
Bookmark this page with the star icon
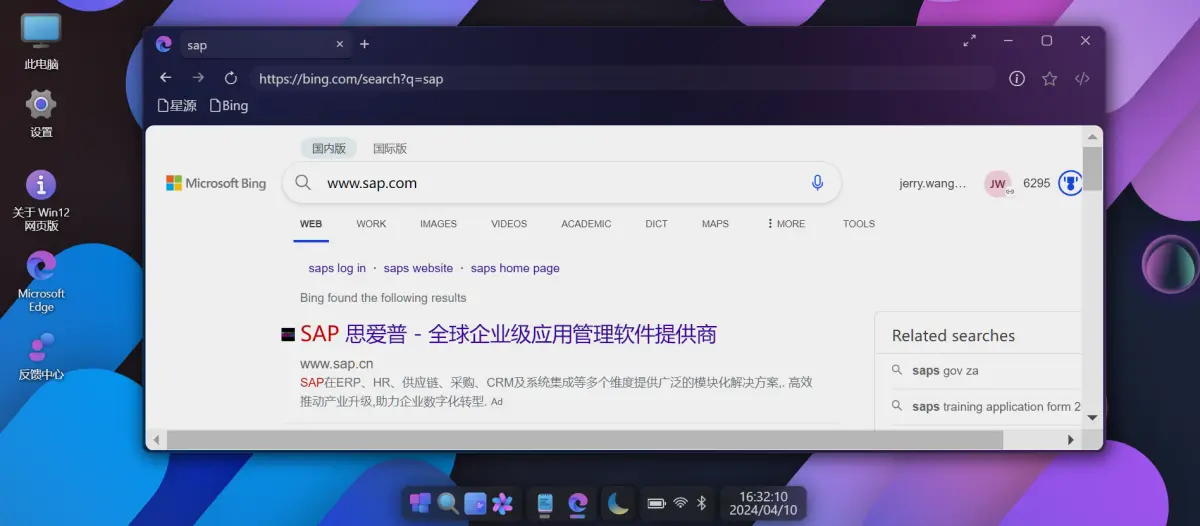(x=1049, y=78)
